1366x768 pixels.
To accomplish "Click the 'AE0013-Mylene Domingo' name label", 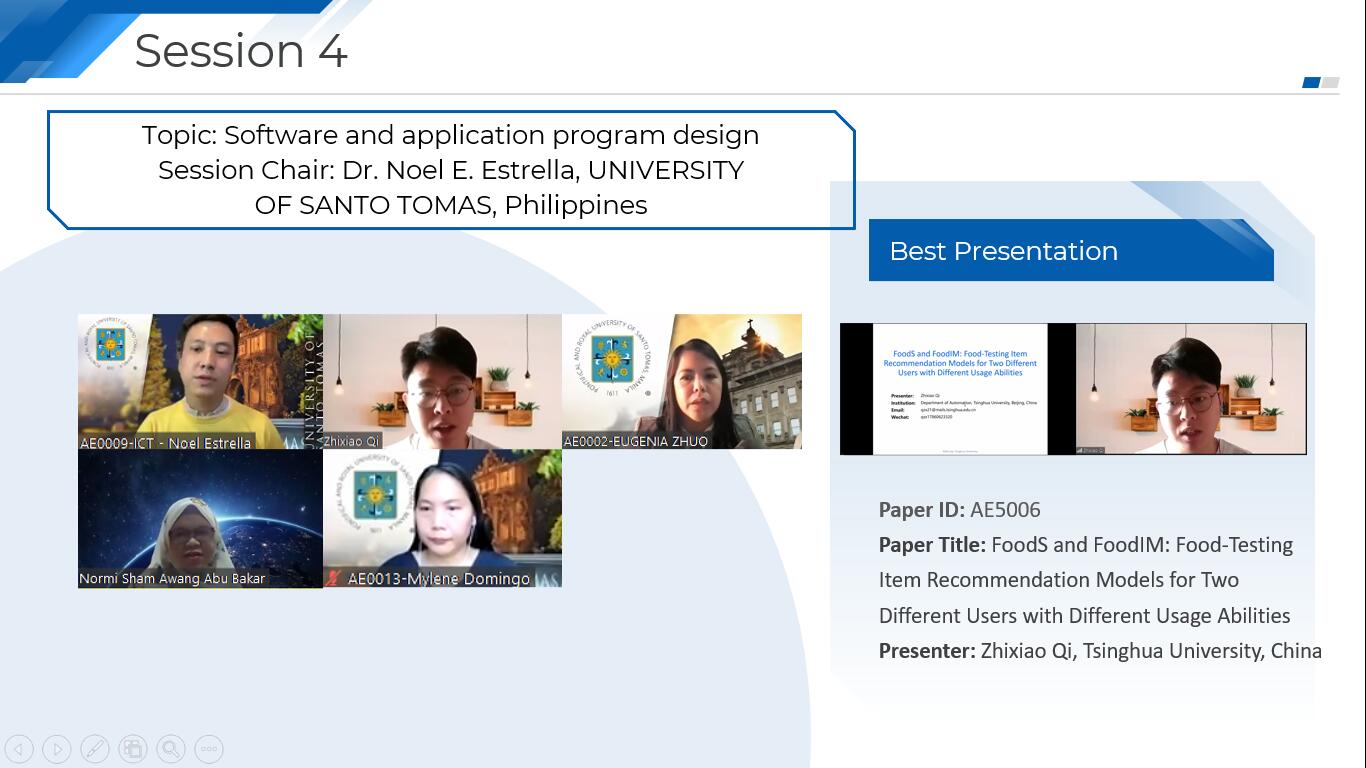I will tap(439, 578).
